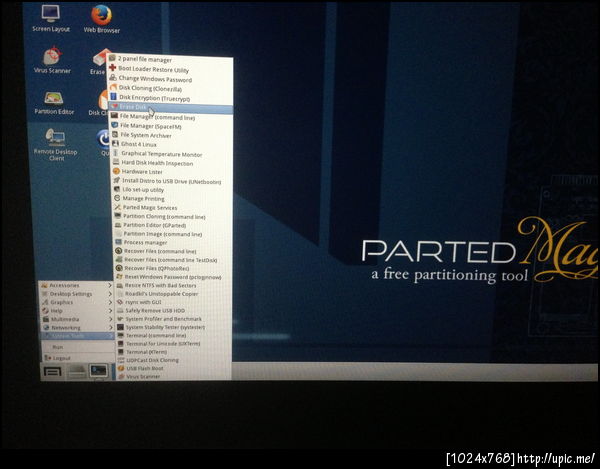600x469 pixels.
Task: Open rsync with GUI
Action: [173, 302]
